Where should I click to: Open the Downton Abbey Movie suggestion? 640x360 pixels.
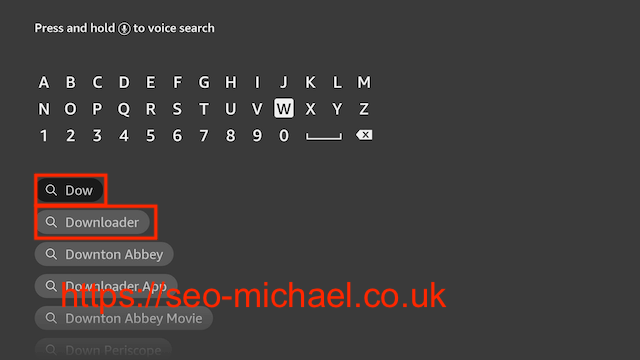pos(124,318)
